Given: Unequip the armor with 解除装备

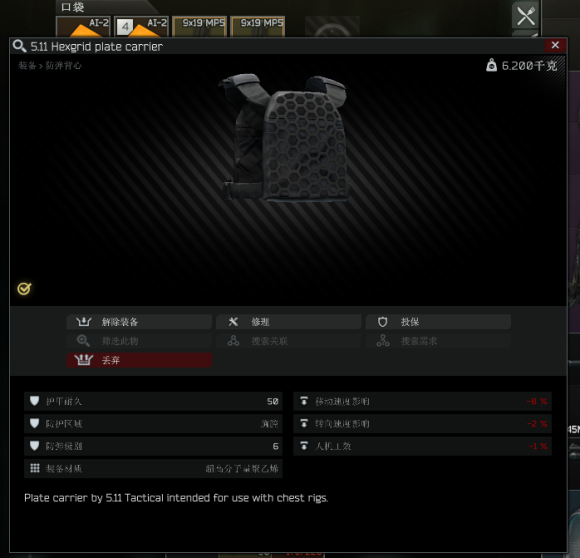Looking at the screenshot, I should click(x=139, y=322).
